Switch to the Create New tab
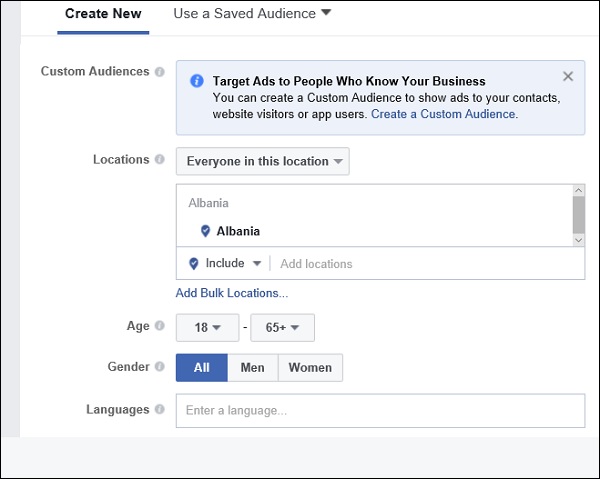This screenshot has height=479, width=600. click(103, 15)
